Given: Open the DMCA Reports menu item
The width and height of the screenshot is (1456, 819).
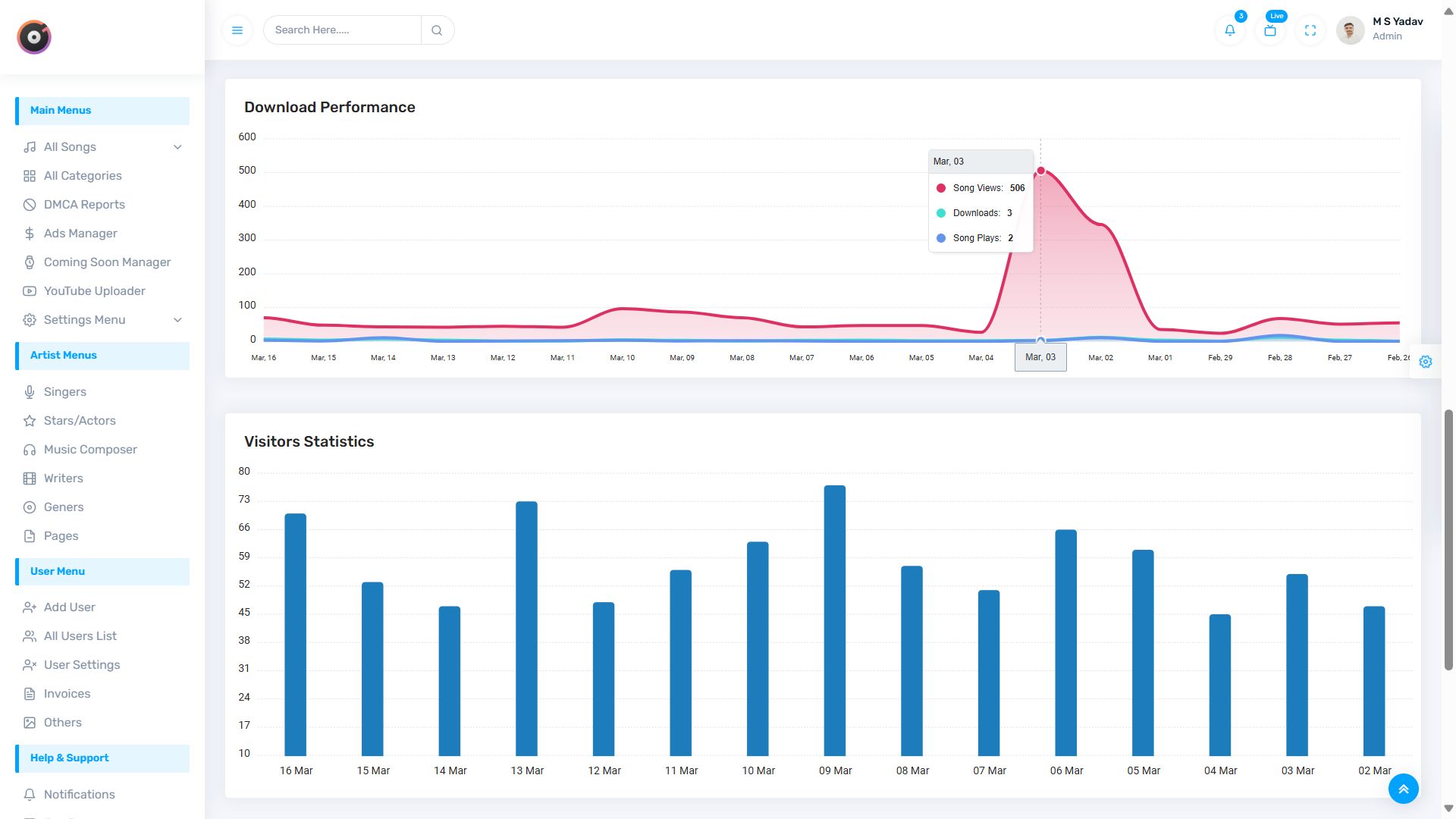Looking at the screenshot, I should pos(84,205).
